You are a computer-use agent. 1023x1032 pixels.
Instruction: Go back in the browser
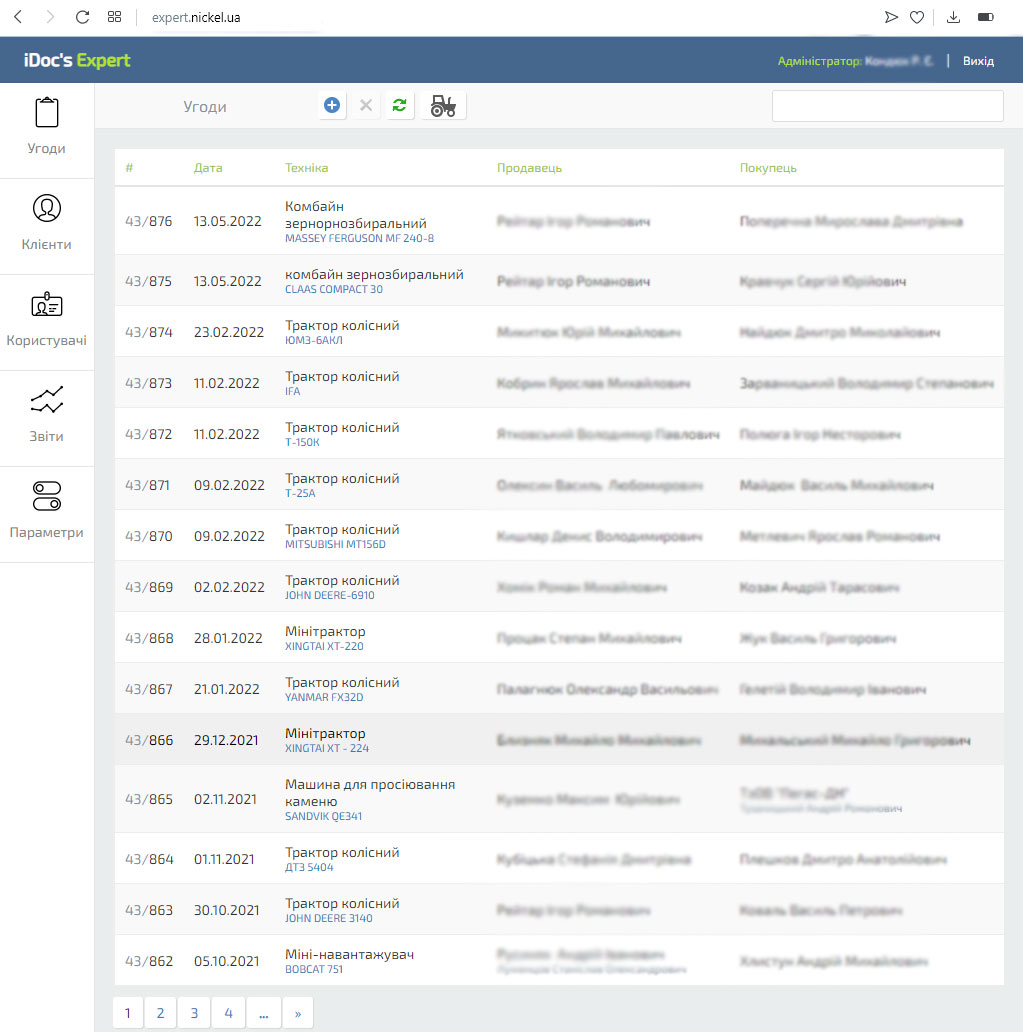point(18,17)
